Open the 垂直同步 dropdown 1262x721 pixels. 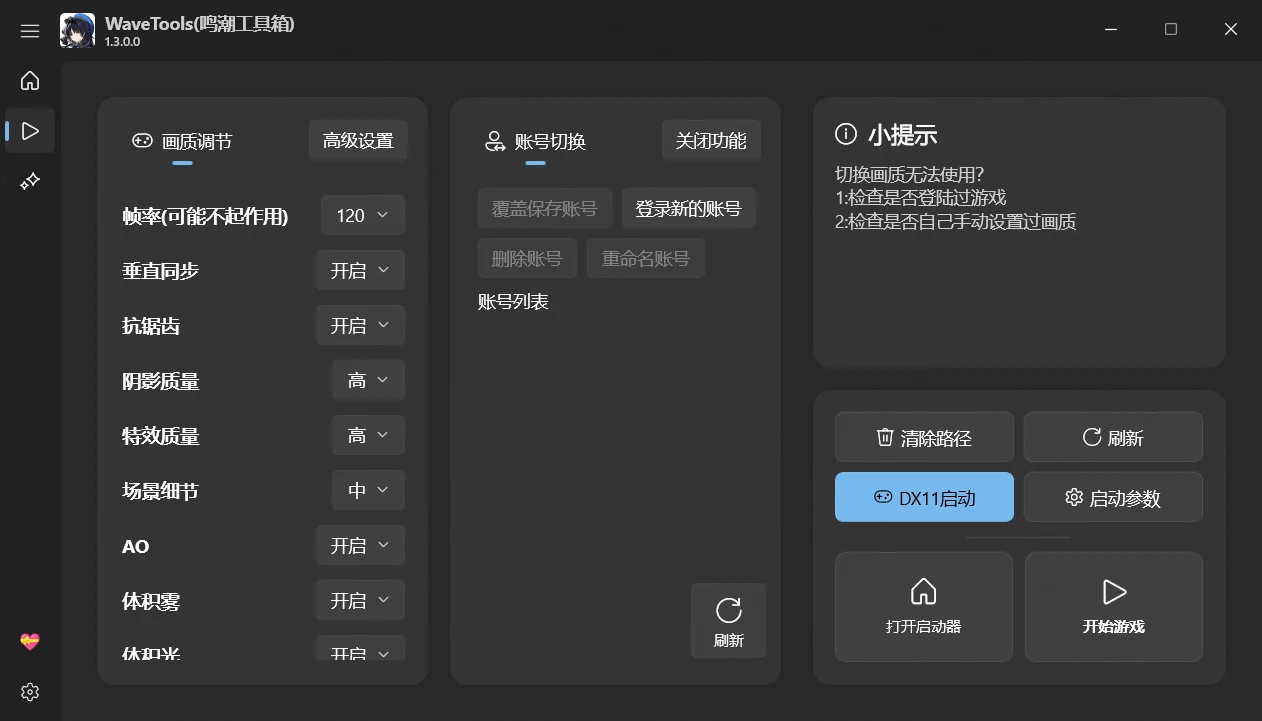(360, 270)
